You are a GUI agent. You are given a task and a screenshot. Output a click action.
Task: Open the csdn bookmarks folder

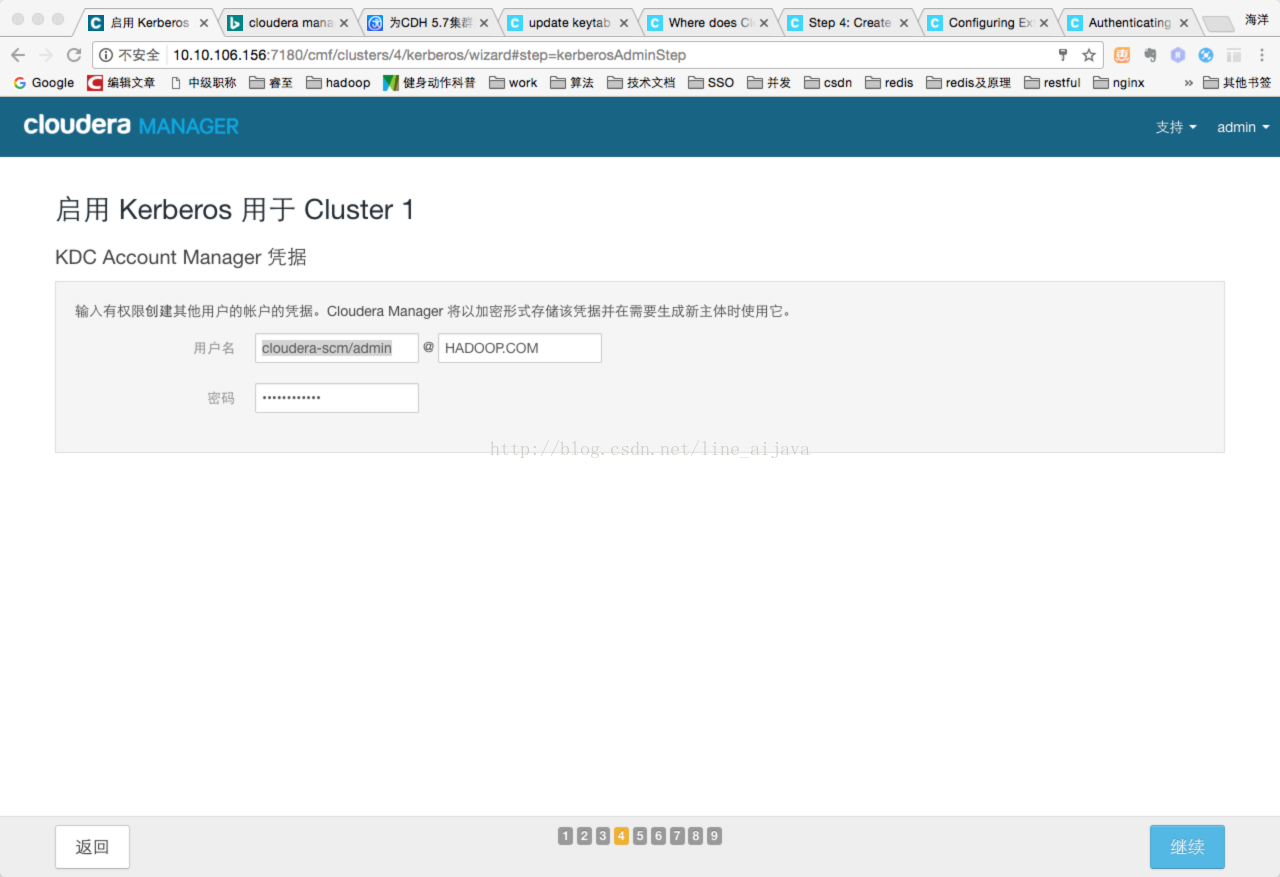pos(828,83)
